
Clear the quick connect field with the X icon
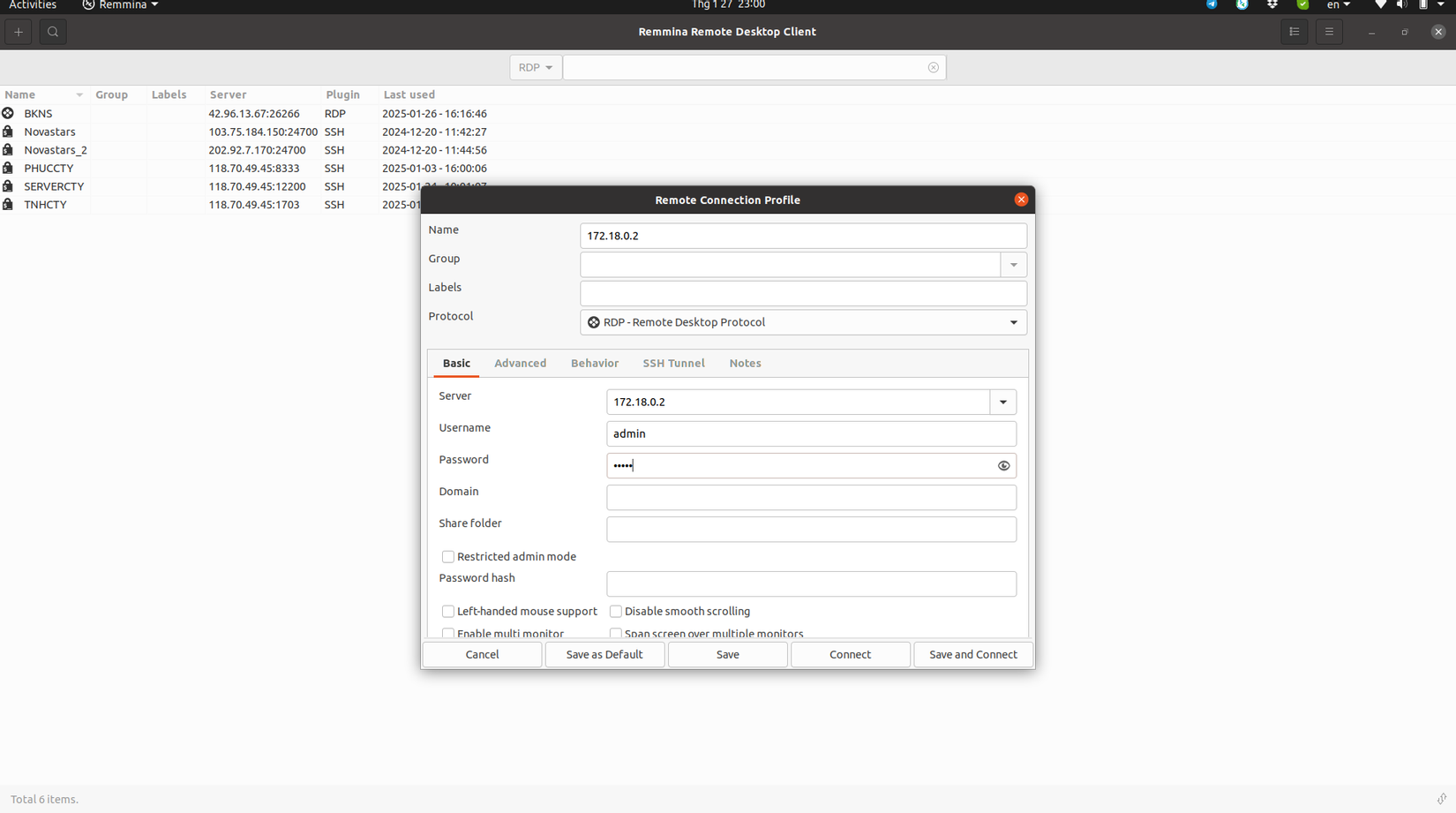pos(933,68)
